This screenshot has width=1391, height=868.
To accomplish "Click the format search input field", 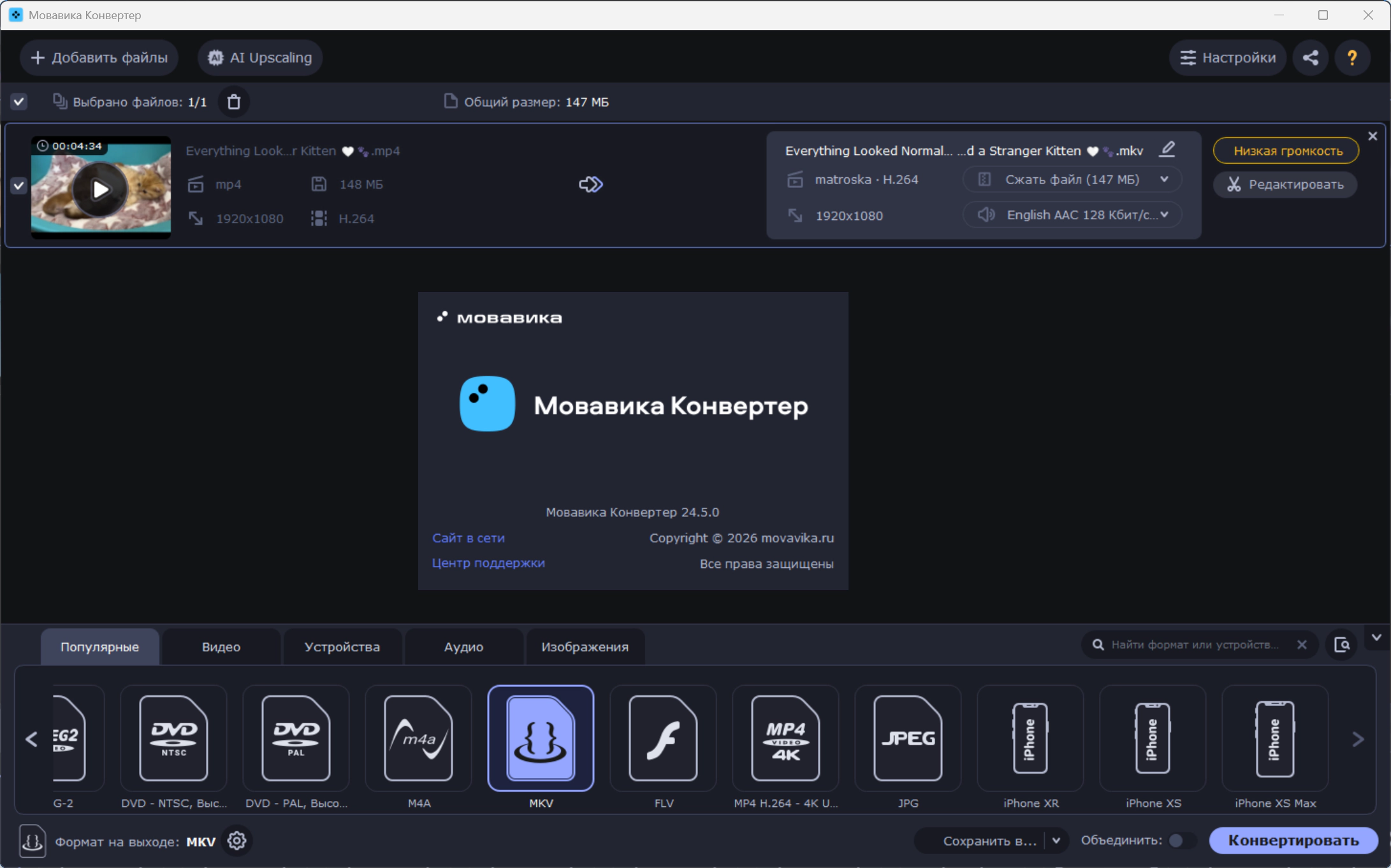I will tap(1194, 645).
